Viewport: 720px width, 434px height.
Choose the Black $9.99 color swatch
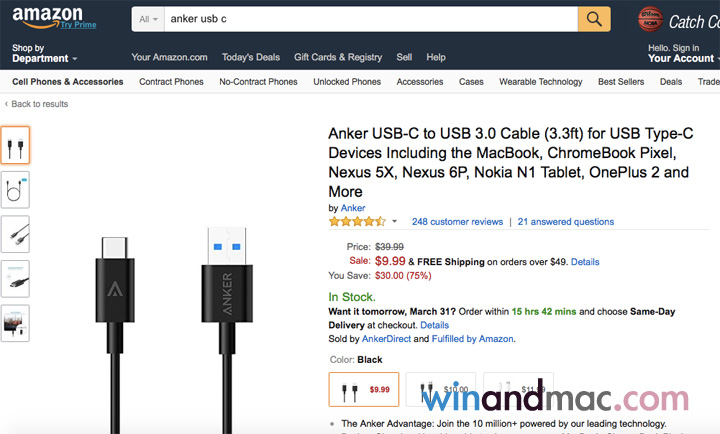[x=364, y=389]
